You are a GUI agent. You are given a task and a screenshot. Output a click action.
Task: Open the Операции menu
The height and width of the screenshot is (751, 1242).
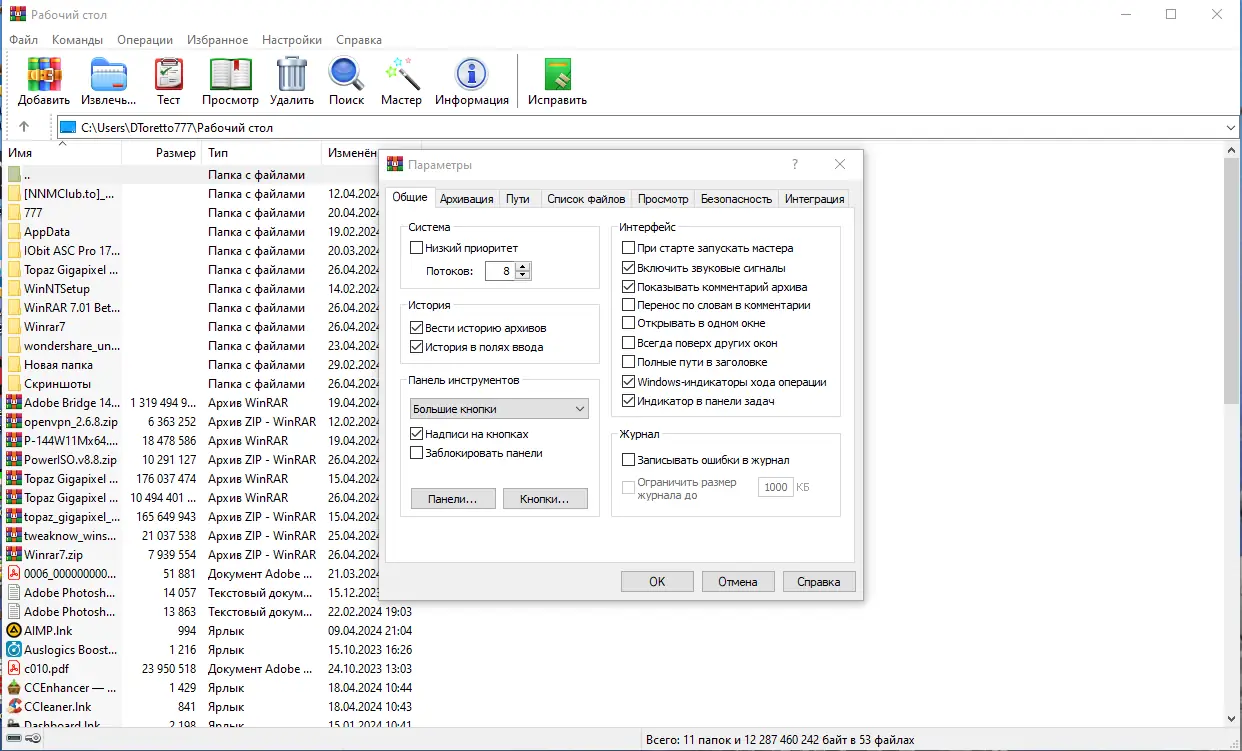pos(145,40)
